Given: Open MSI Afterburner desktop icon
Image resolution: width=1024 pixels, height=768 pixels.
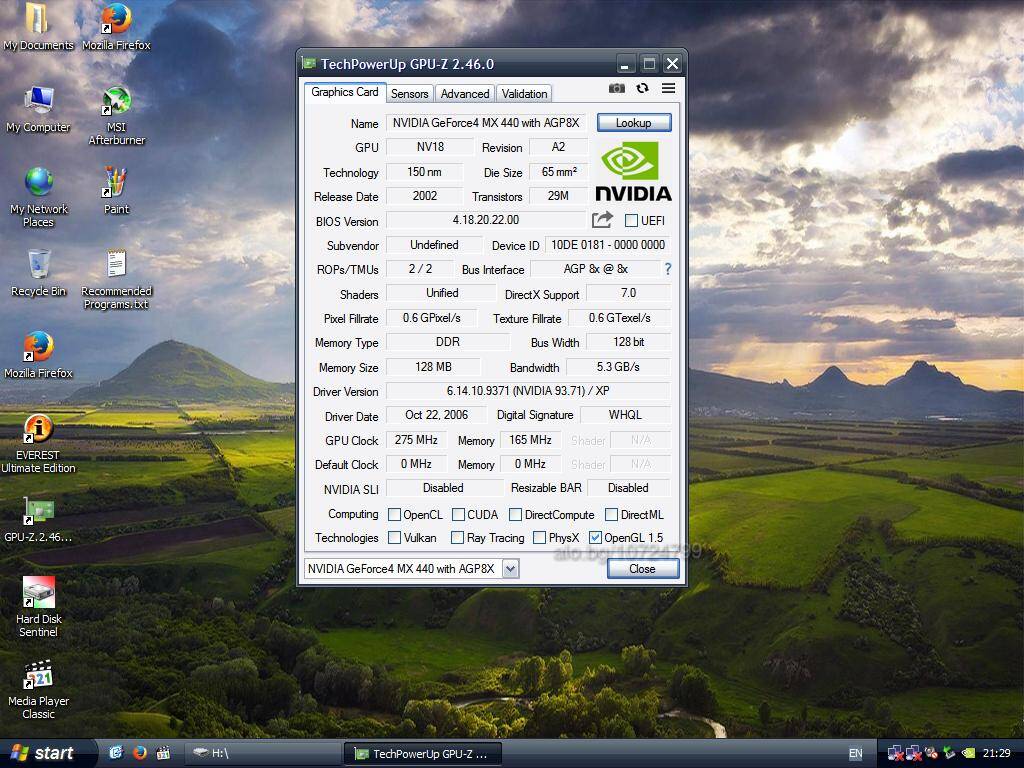Looking at the screenshot, I should 117,102.
